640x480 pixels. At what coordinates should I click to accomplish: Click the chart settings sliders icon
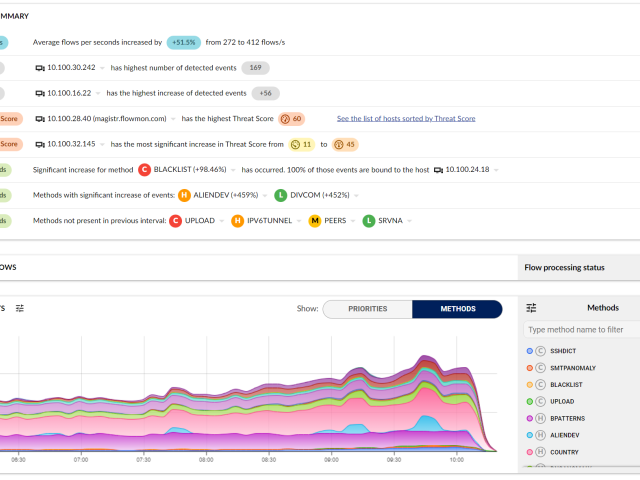20,308
